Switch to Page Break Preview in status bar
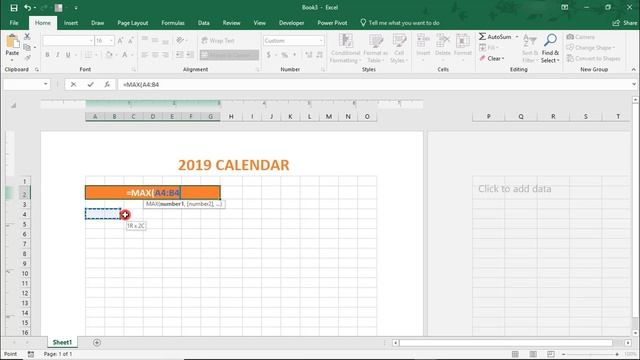The height and width of the screenshot is (360, 640). [x=551, y=354]
